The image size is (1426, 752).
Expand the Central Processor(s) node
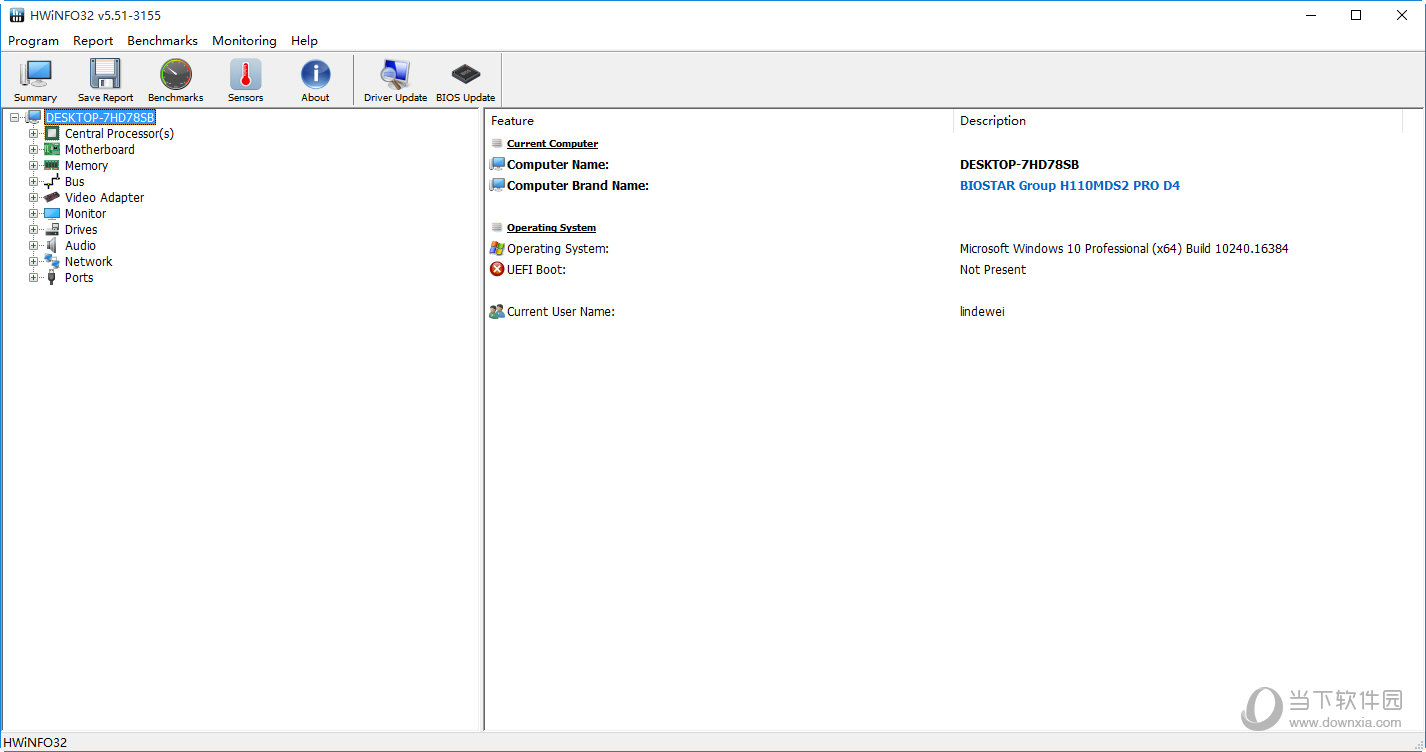click(34, 133)
